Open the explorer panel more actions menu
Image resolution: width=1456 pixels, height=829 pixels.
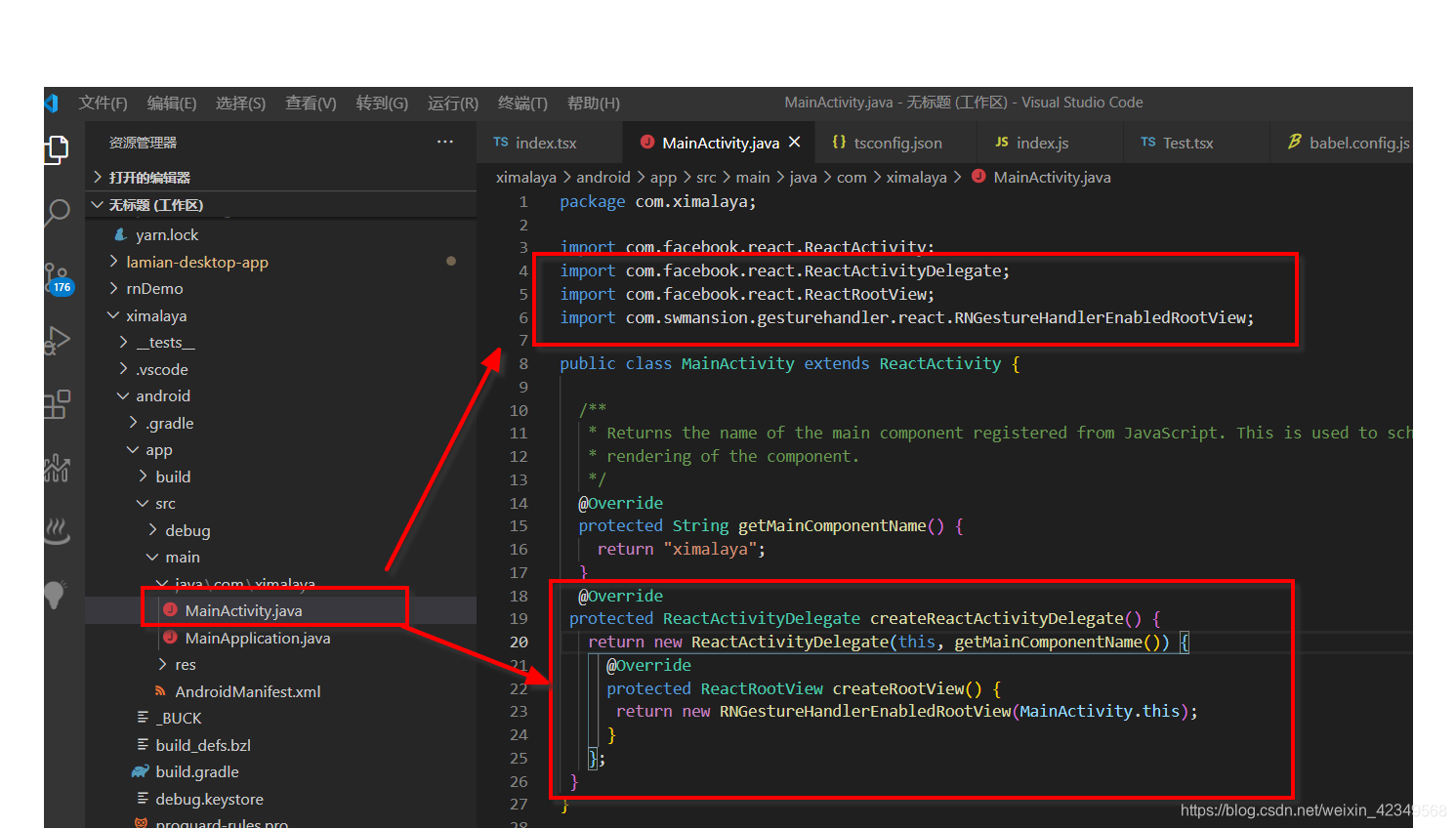click(445, 142)
